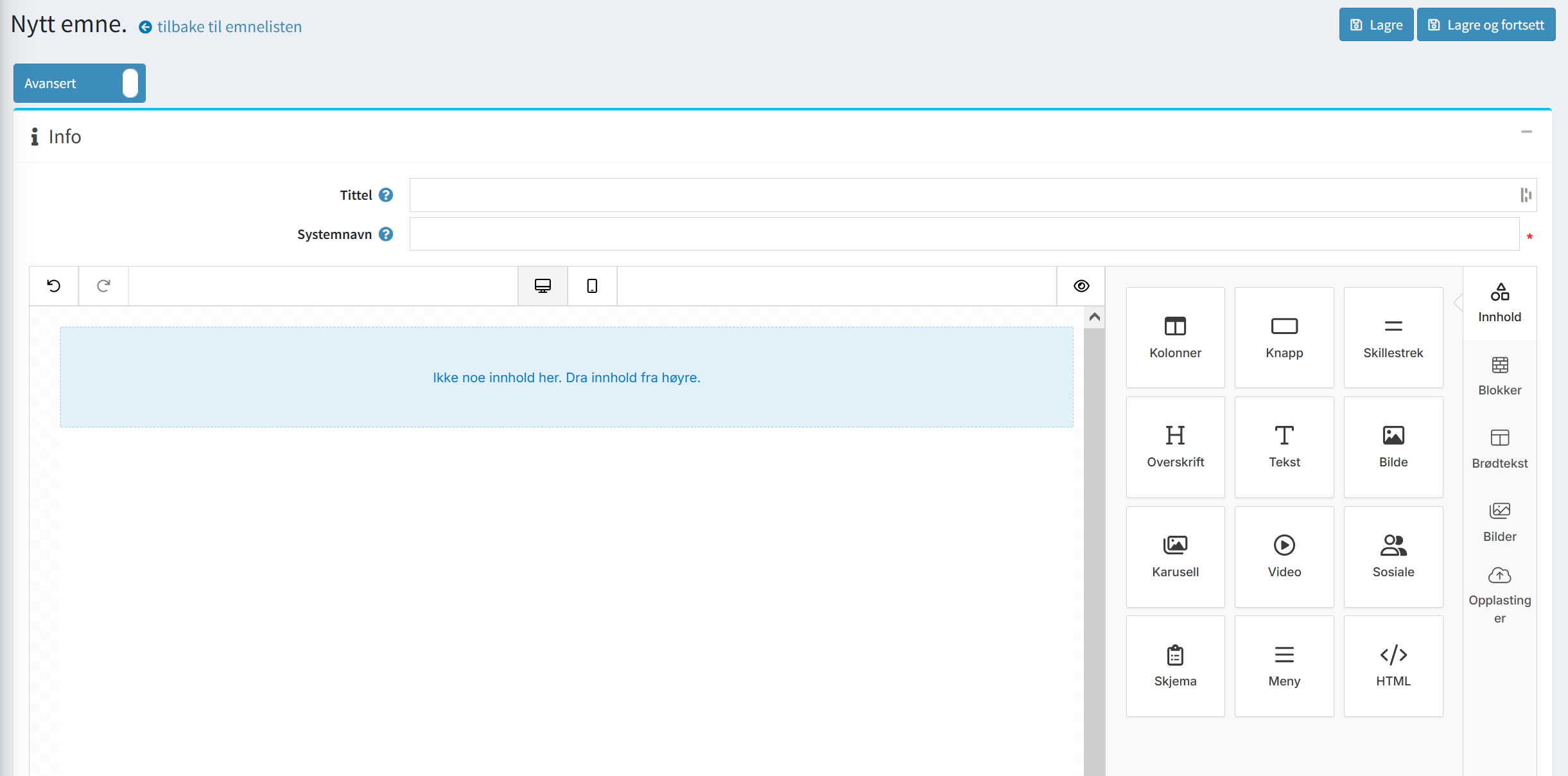Select the Kolonner content block
1568x776 pixels.
[1175, 337]
